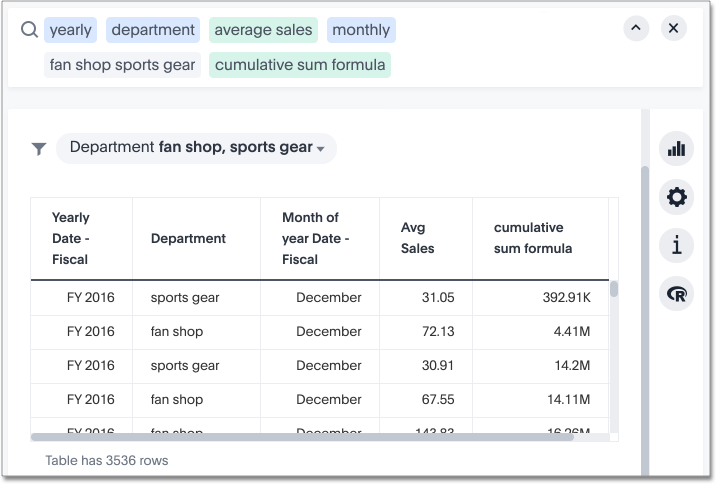Viewport: 716px width, 484px height.
Task: Click 'cumulative sum formula' search token
Action: pos(300,65)
